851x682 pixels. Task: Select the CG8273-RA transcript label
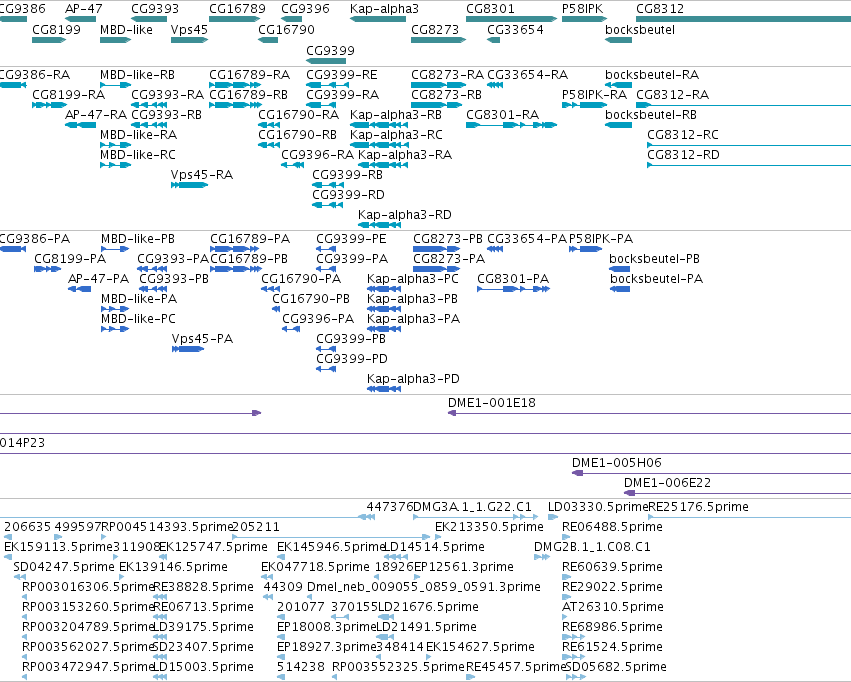click(x=447, y=74)
